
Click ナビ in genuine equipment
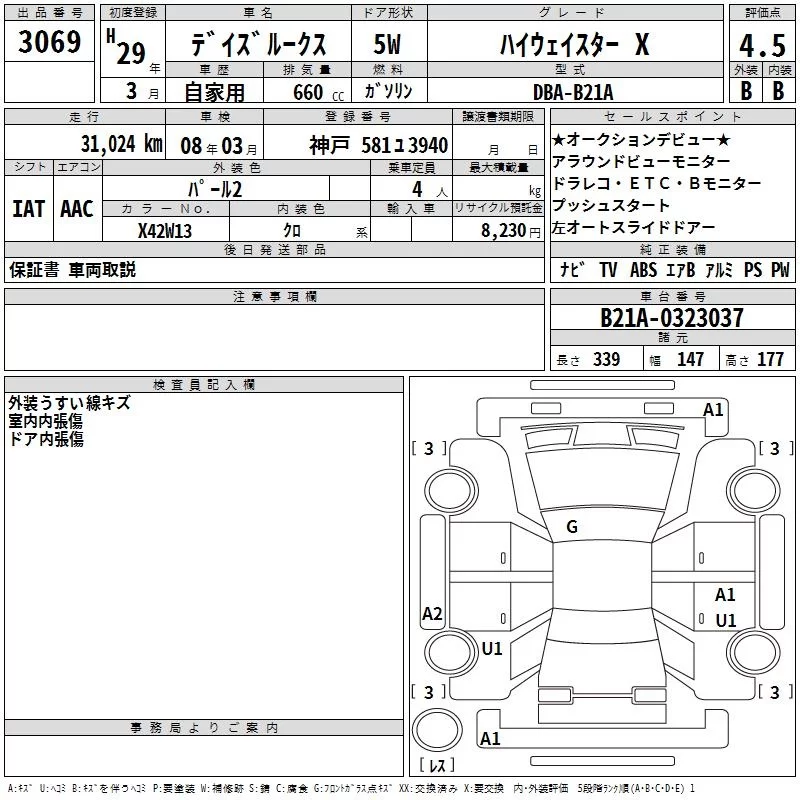[x=572, y=269]
